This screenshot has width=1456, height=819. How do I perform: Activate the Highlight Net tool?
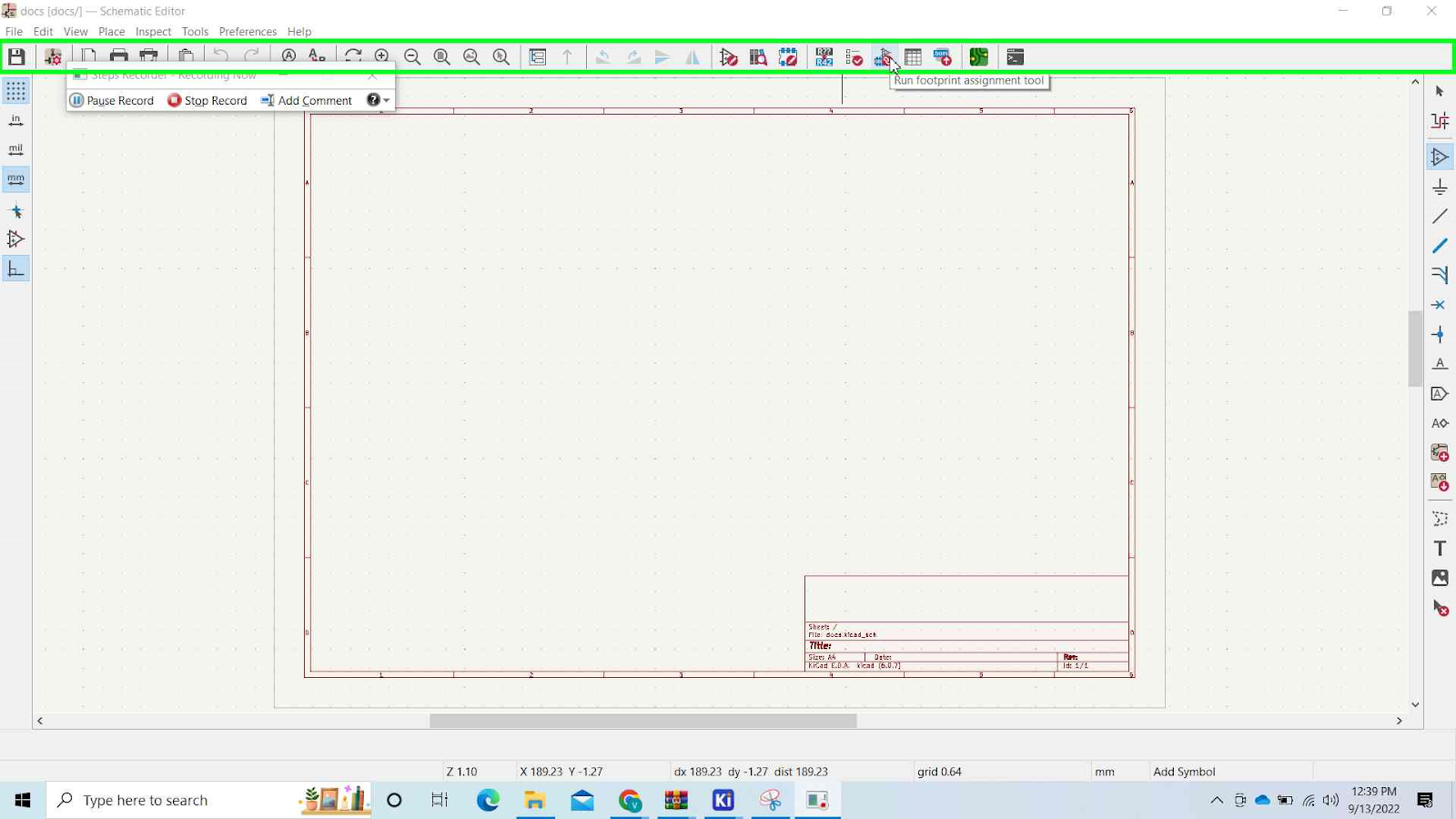click(x=1440, y=121)
